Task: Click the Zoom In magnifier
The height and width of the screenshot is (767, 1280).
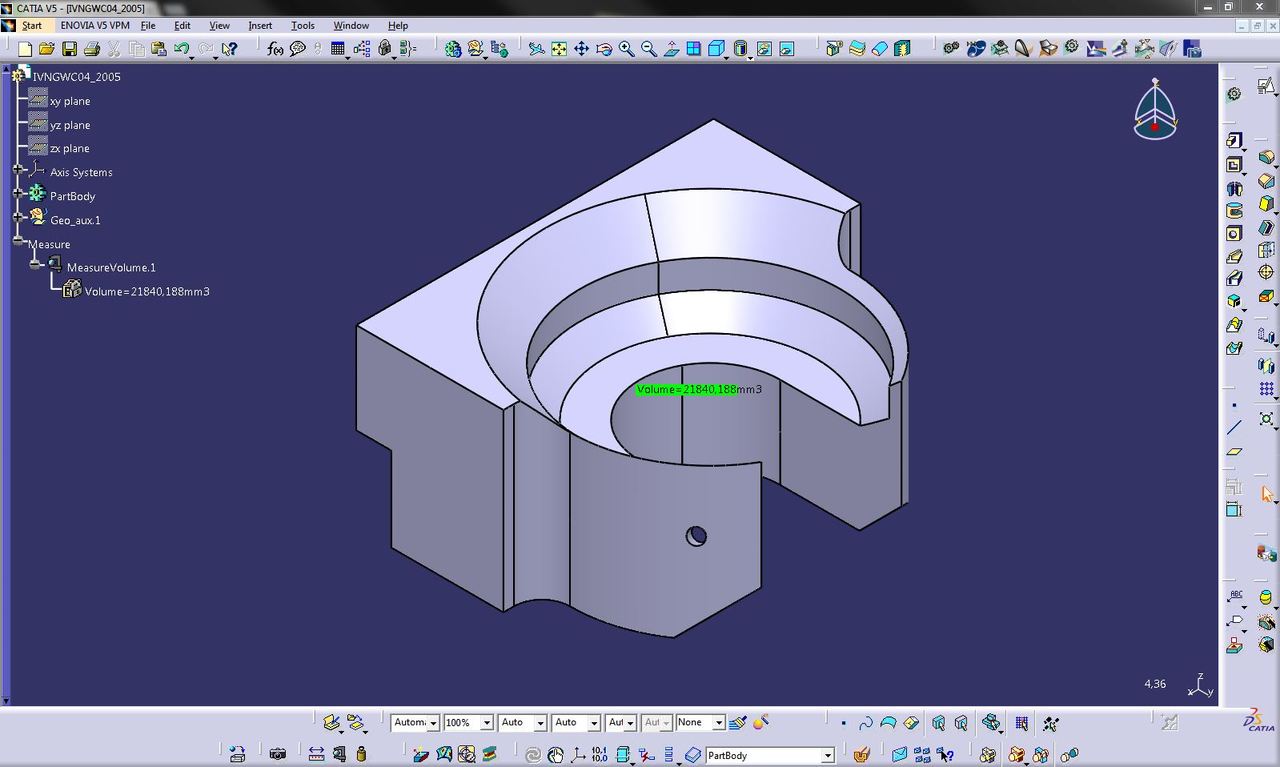Action: click(626, 49)
